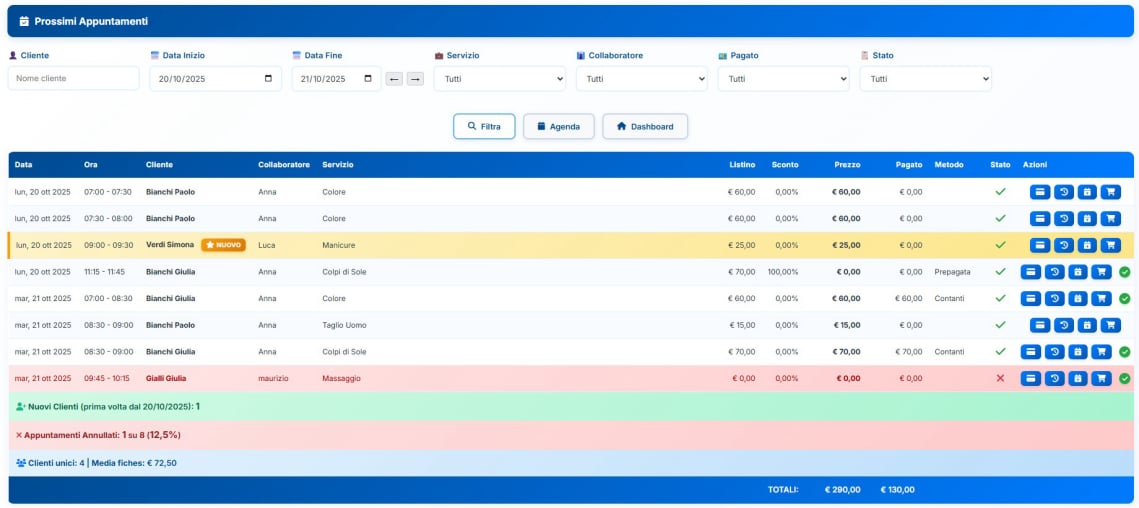Screen dimensions: 1139x508
Task: Click payment card icon on the 07:30 Bianchi Paolo row
Action: click(1040, 219)
